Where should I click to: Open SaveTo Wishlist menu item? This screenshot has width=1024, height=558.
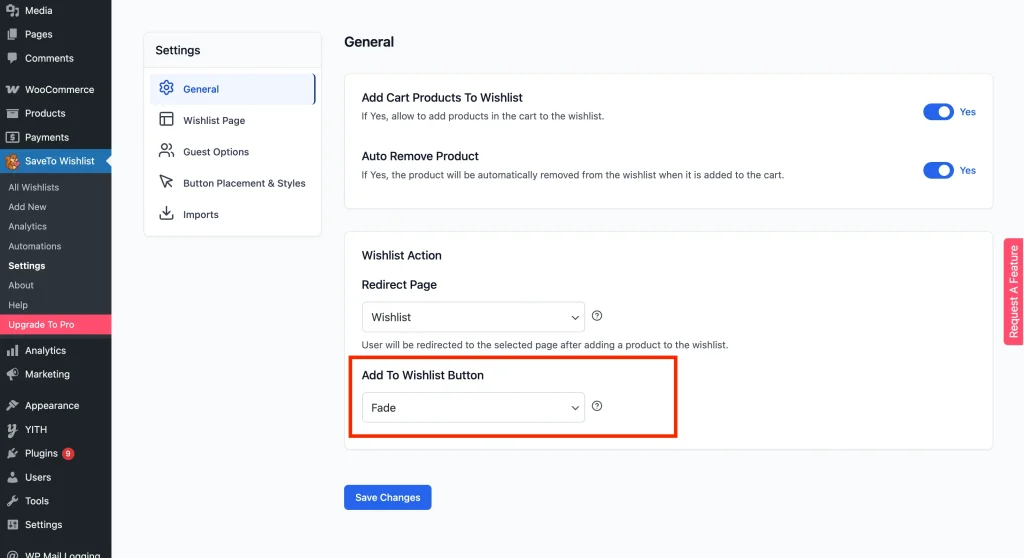point(56,161)
